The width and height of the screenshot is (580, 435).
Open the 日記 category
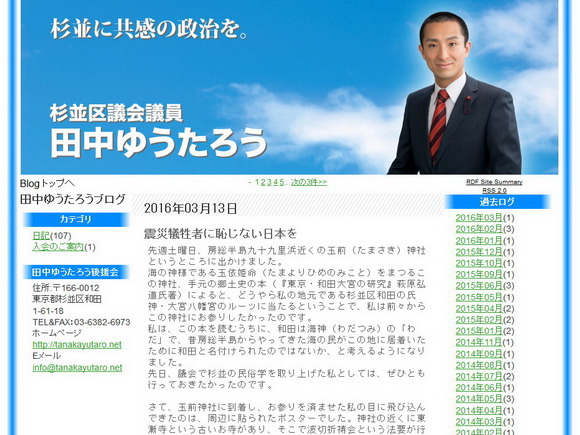41,236
